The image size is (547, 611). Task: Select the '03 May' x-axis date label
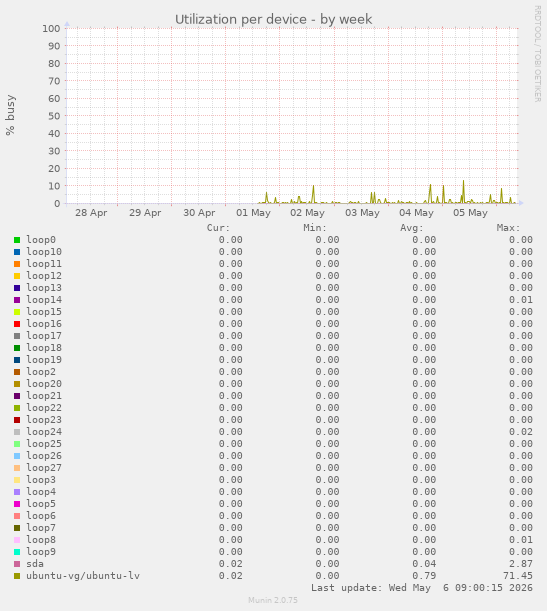point(362,213)
